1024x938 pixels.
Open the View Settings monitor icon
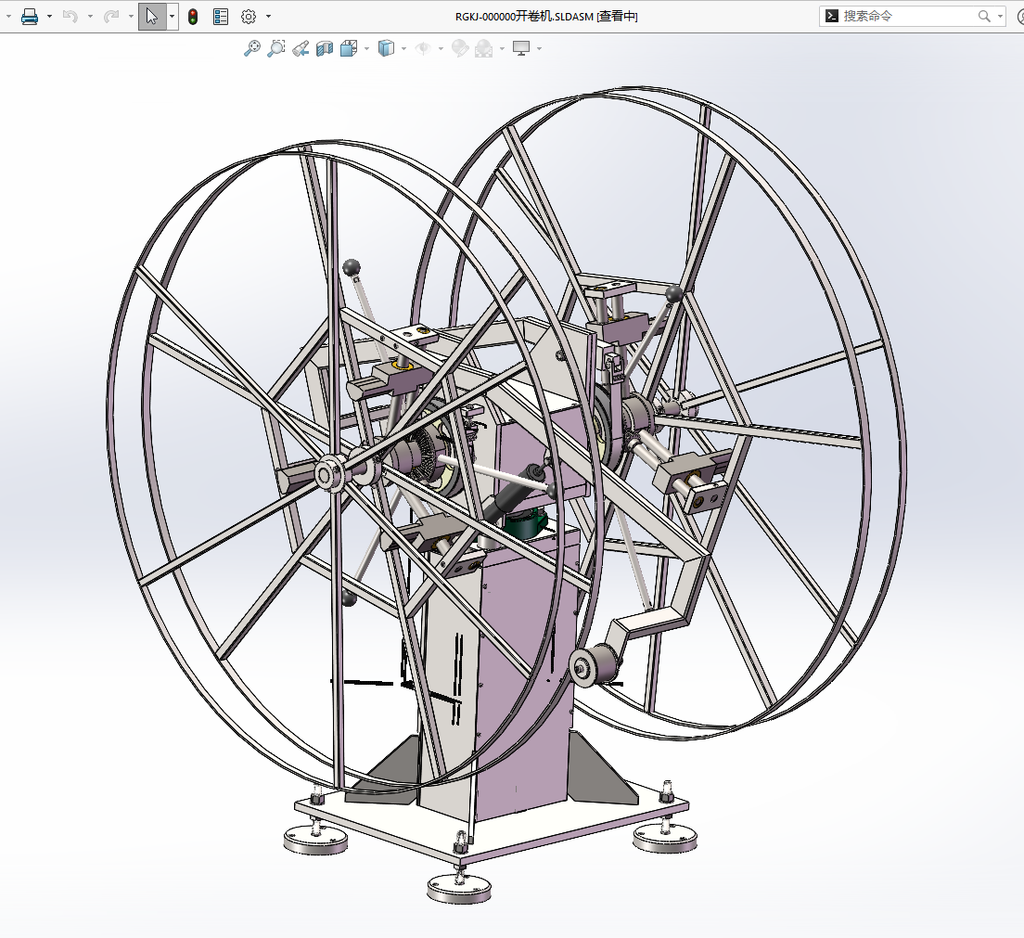[x=521, y=48]
